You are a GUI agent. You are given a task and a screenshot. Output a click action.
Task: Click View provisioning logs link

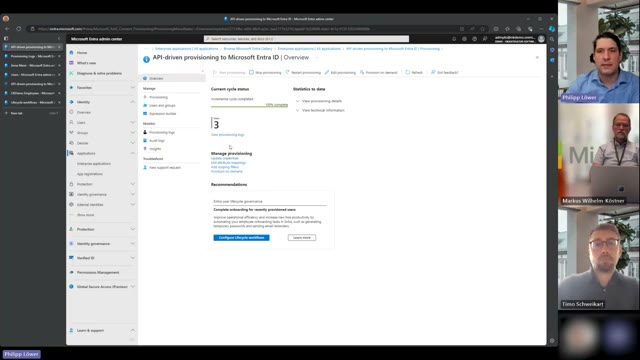click(x=227, y=135)
